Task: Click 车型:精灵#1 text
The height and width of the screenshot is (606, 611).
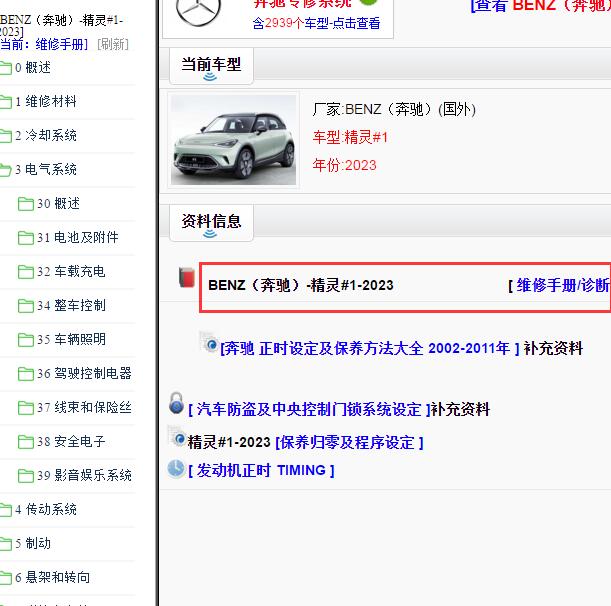Action: click(350, 138)
